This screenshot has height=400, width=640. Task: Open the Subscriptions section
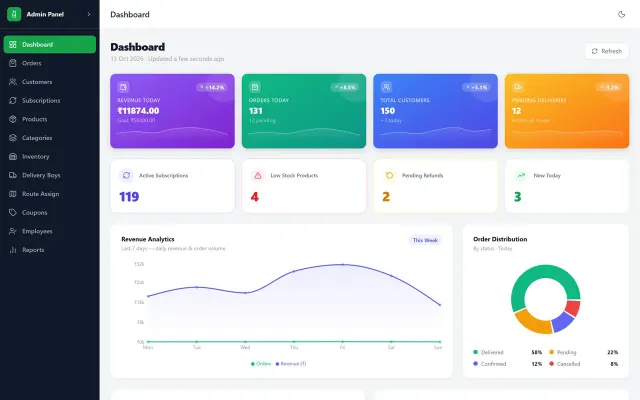pyautogui.click(x=50, y=100)
